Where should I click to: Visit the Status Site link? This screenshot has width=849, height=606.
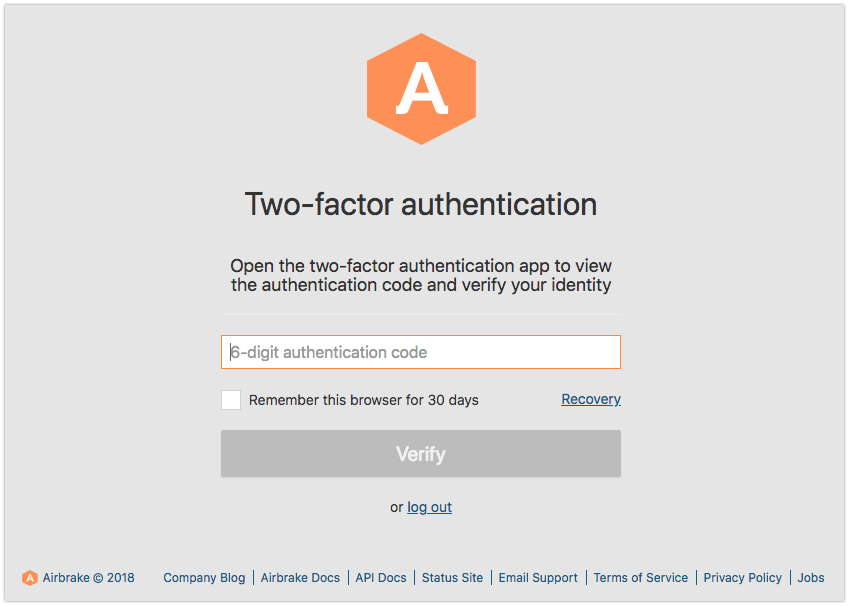pos(452,578)
